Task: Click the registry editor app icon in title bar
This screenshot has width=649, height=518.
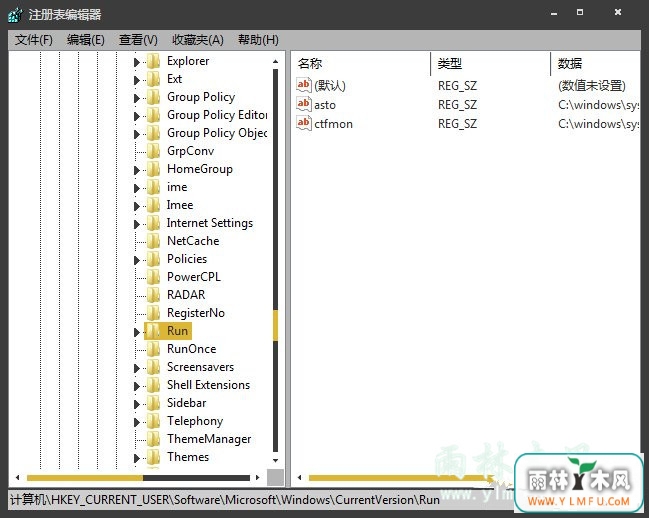Action: coord(15,15)
